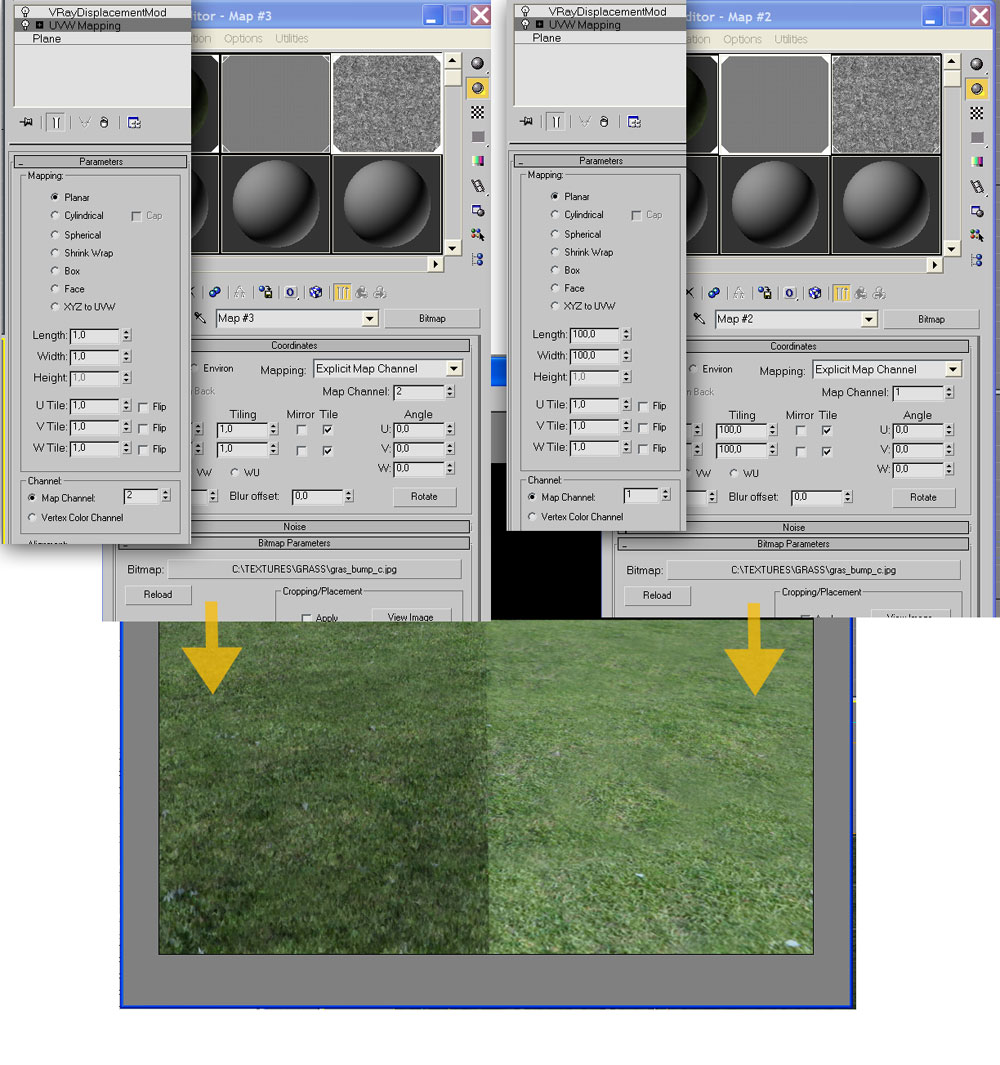Click Material Effects Channel 0 icon in Map #3
1000x1065 pixels.
tap(291, 292)
